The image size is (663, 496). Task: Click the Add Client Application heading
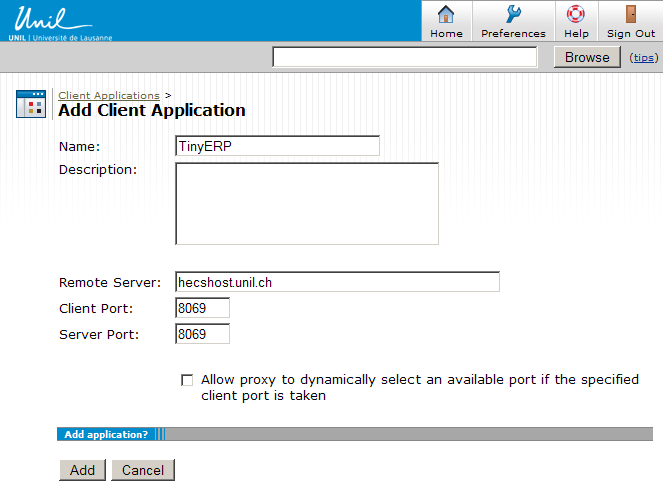pyautogui.click(x=152, y=111)
